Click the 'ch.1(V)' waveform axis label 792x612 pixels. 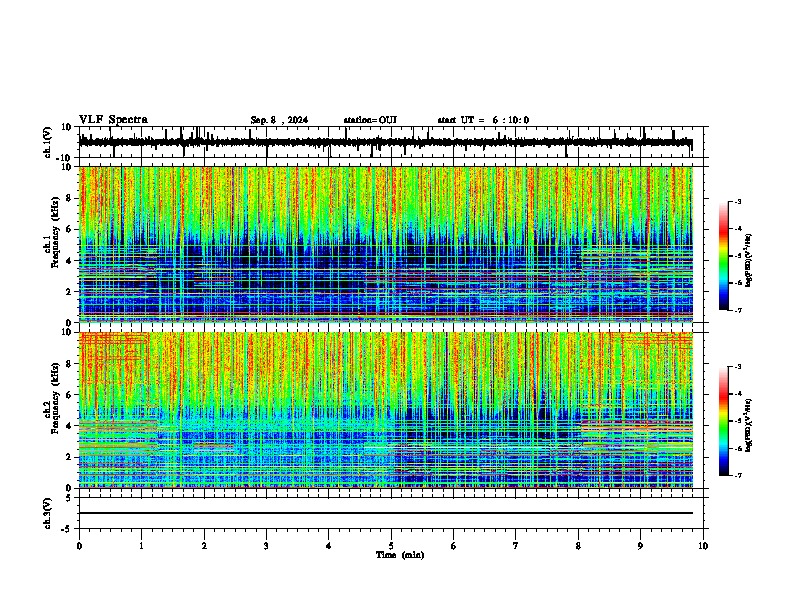(48, 142)
